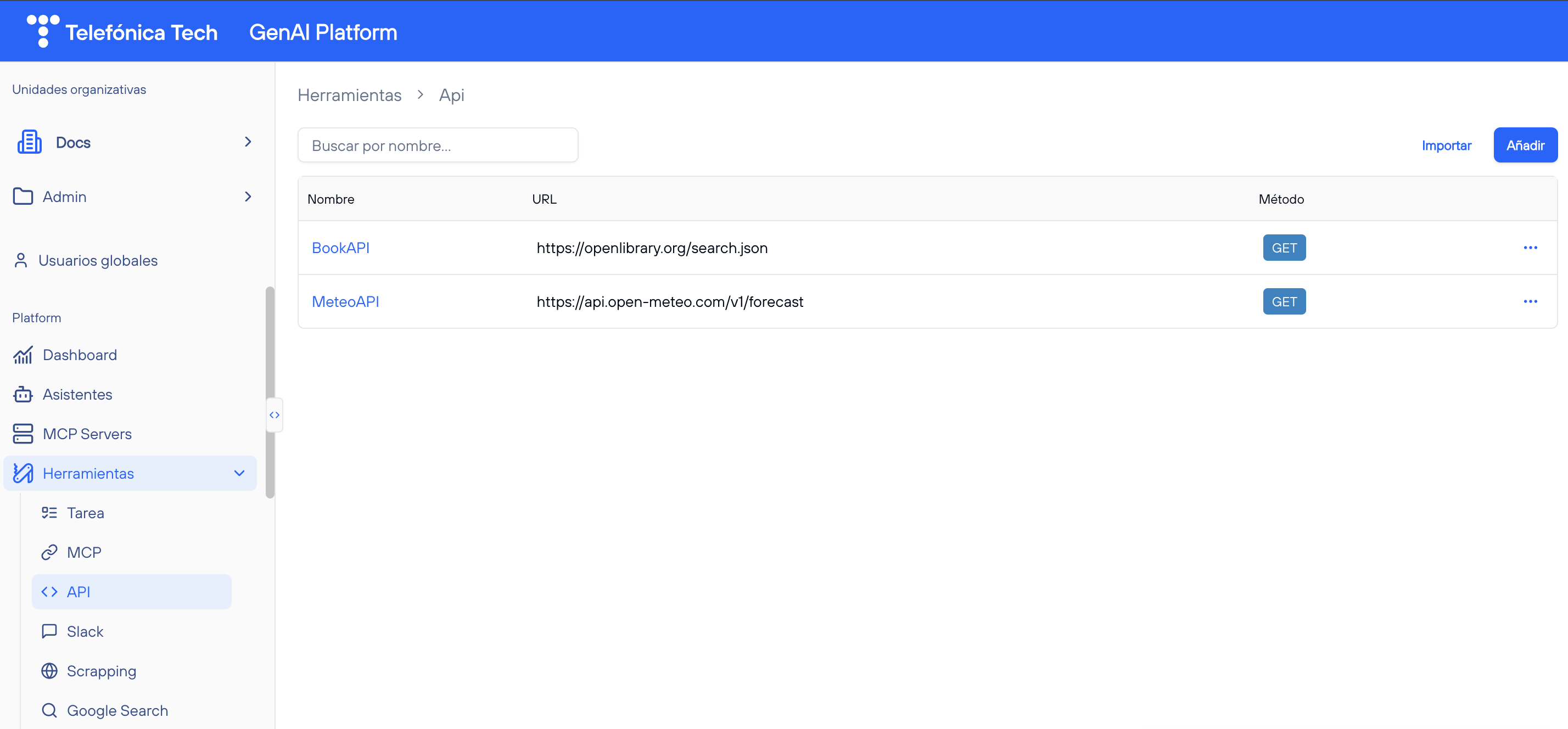Image resolution: width=1568 pixels, height=729 pixels.
Task: Expand the Docs organizational unit
Action: pyautogui.click(x=248, y=142)
